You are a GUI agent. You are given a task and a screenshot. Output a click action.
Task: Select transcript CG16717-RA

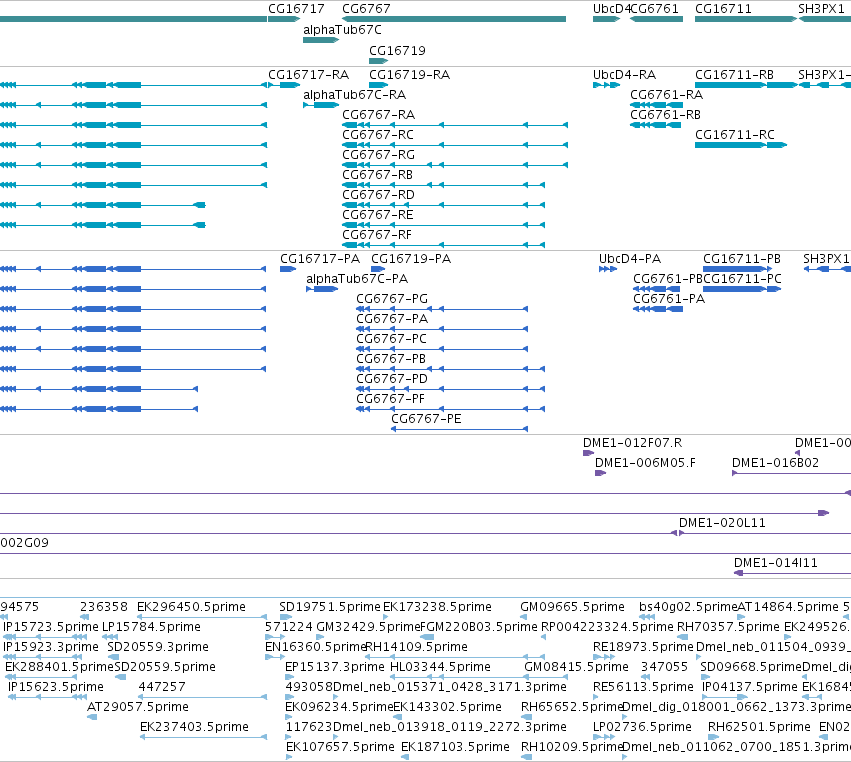(x=284, y=85)
